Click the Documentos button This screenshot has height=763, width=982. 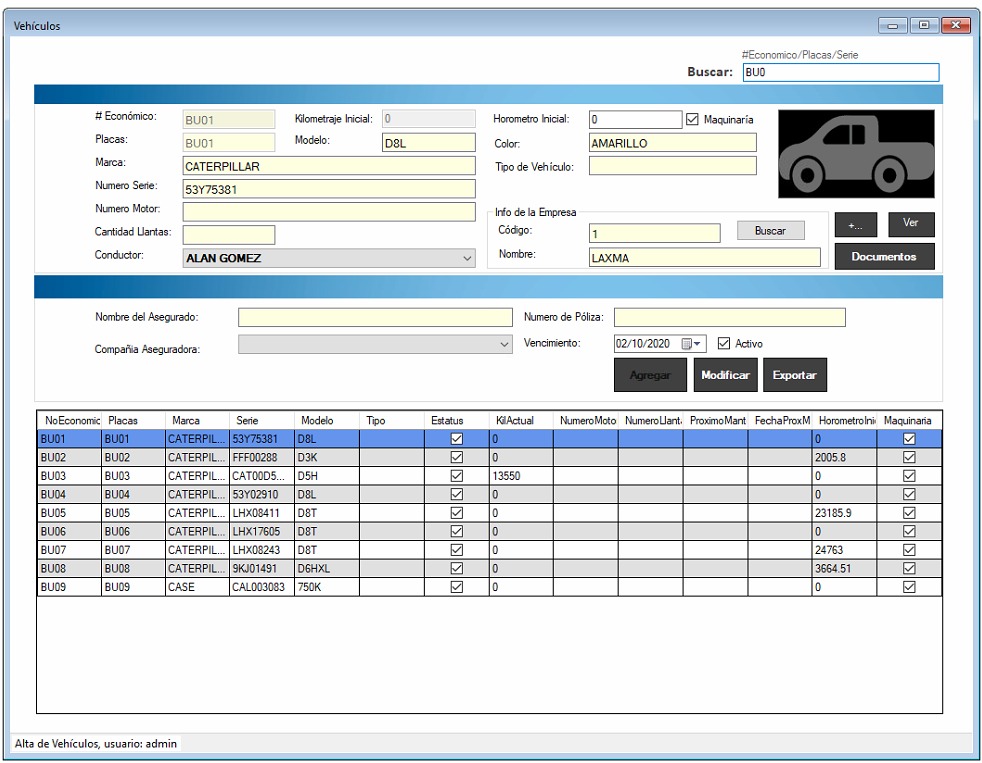tap(884, 257)
